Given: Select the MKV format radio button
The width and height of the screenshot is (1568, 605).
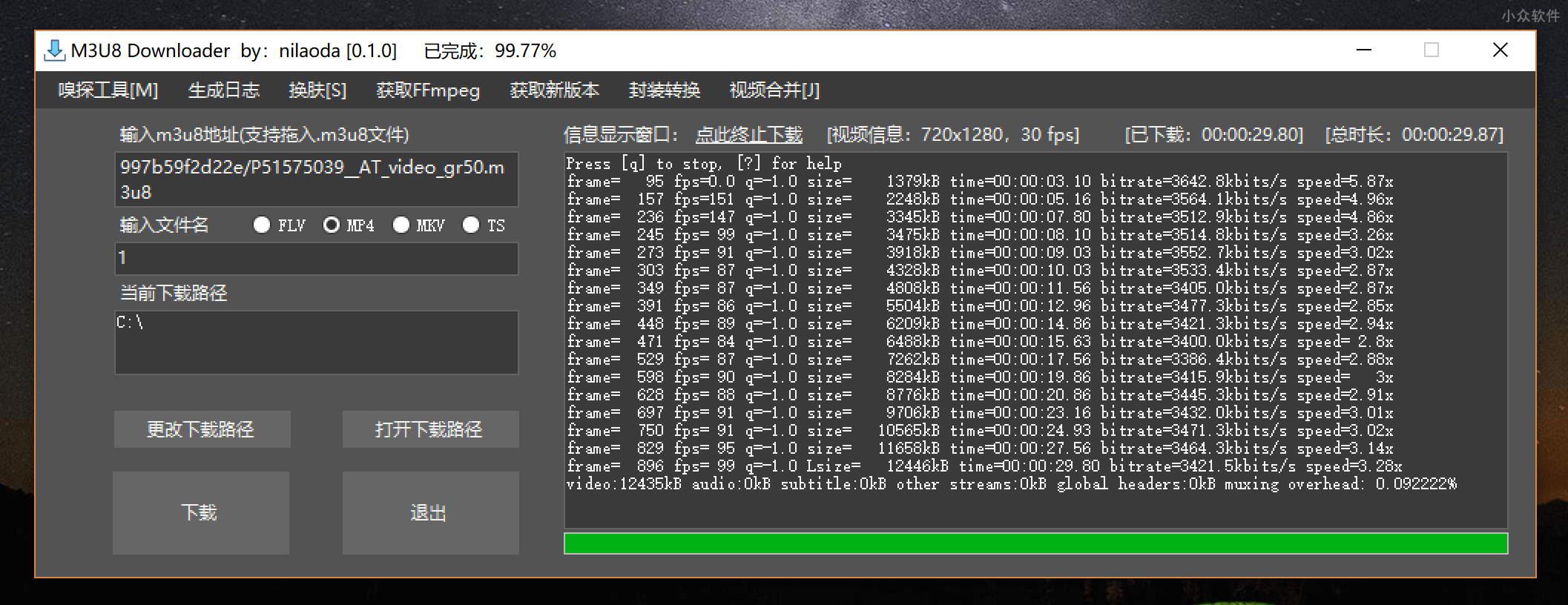Looking at the screenshot, I should click(401, 225).
